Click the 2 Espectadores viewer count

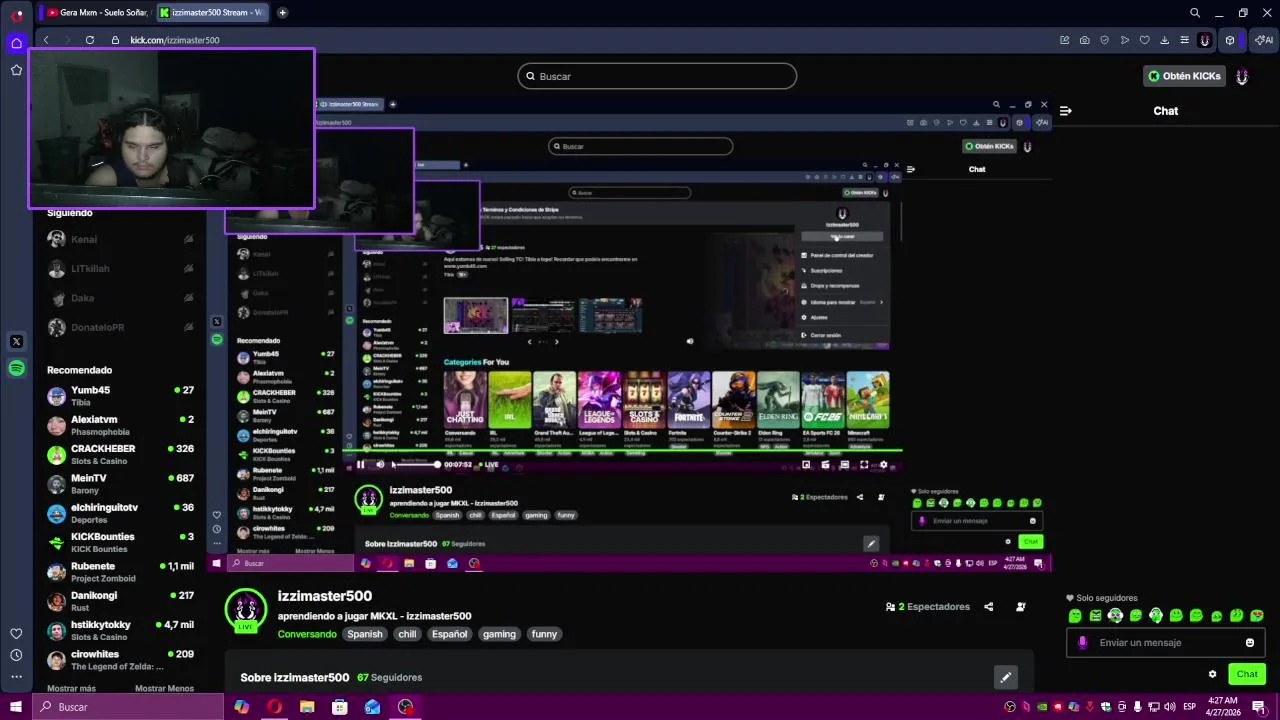[928, 607]
